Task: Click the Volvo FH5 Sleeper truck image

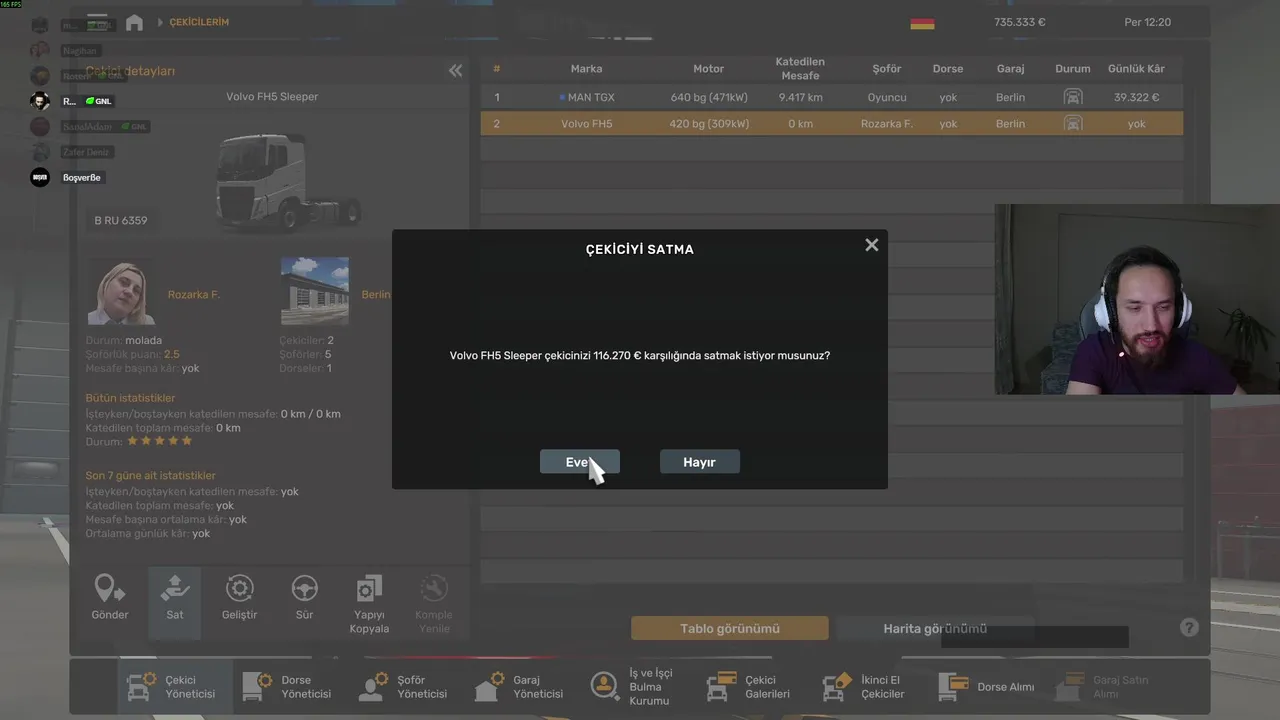Action: tap(288, 183)
